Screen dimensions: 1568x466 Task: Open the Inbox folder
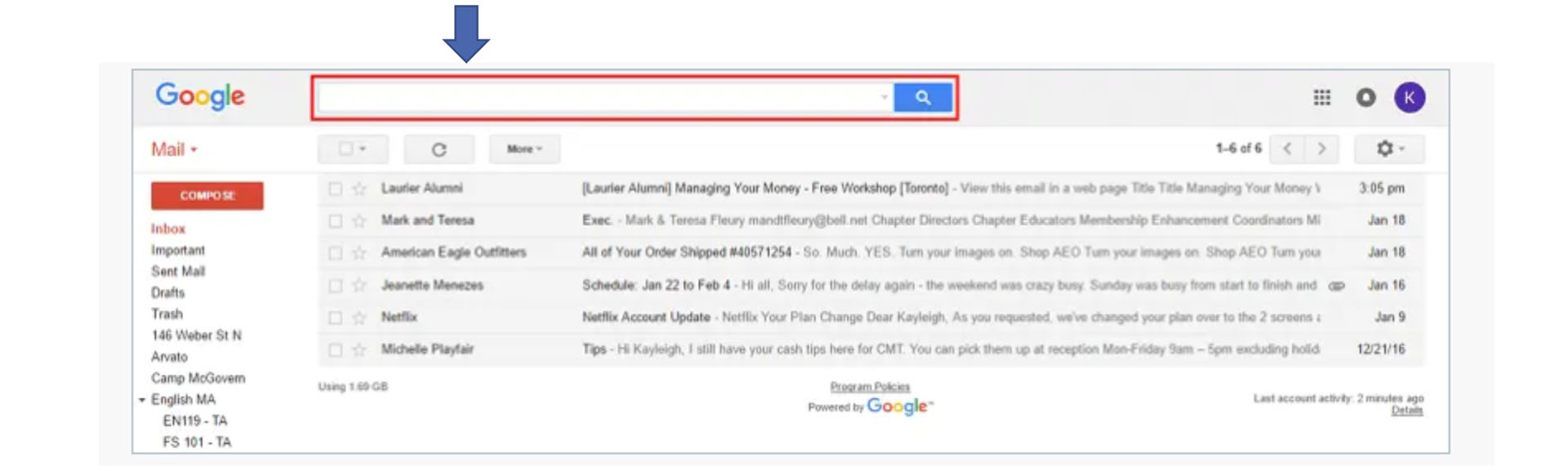(168, 229)
